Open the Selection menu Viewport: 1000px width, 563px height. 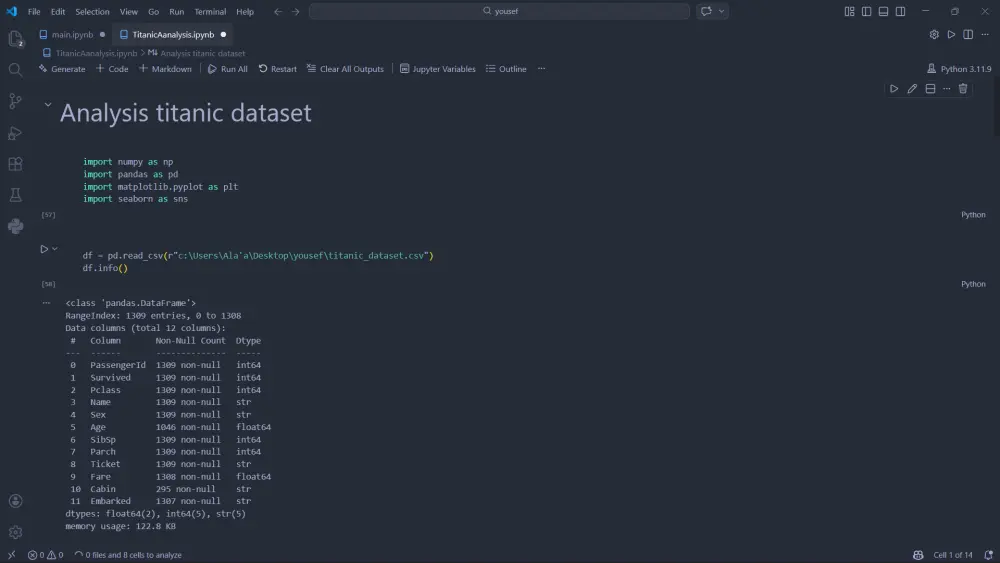coord(92,11)
